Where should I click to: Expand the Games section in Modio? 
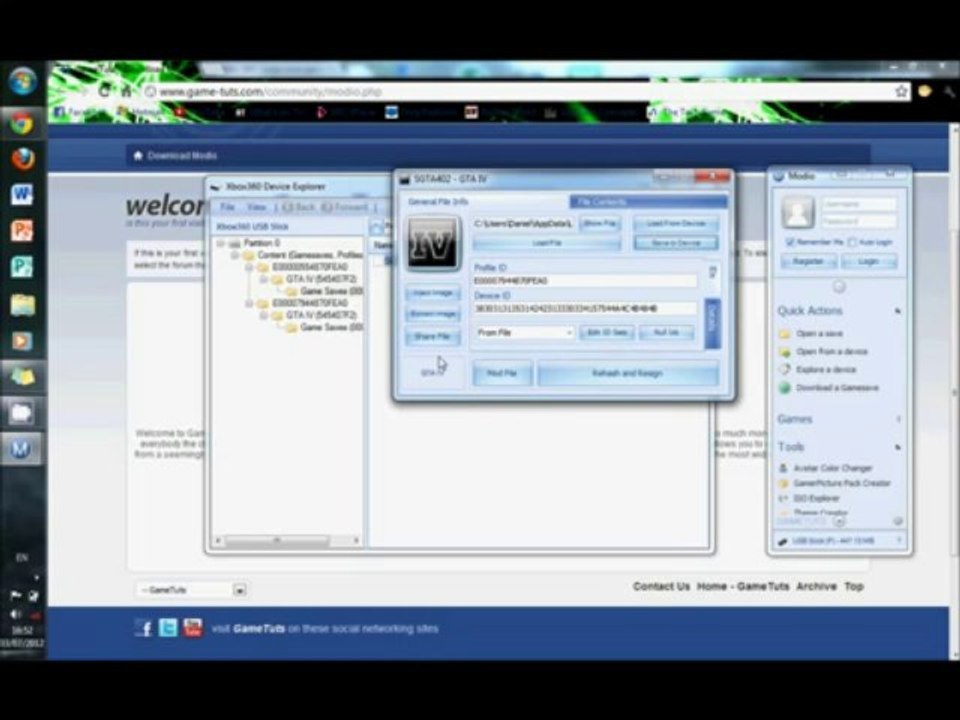click(x=898, y=419)
